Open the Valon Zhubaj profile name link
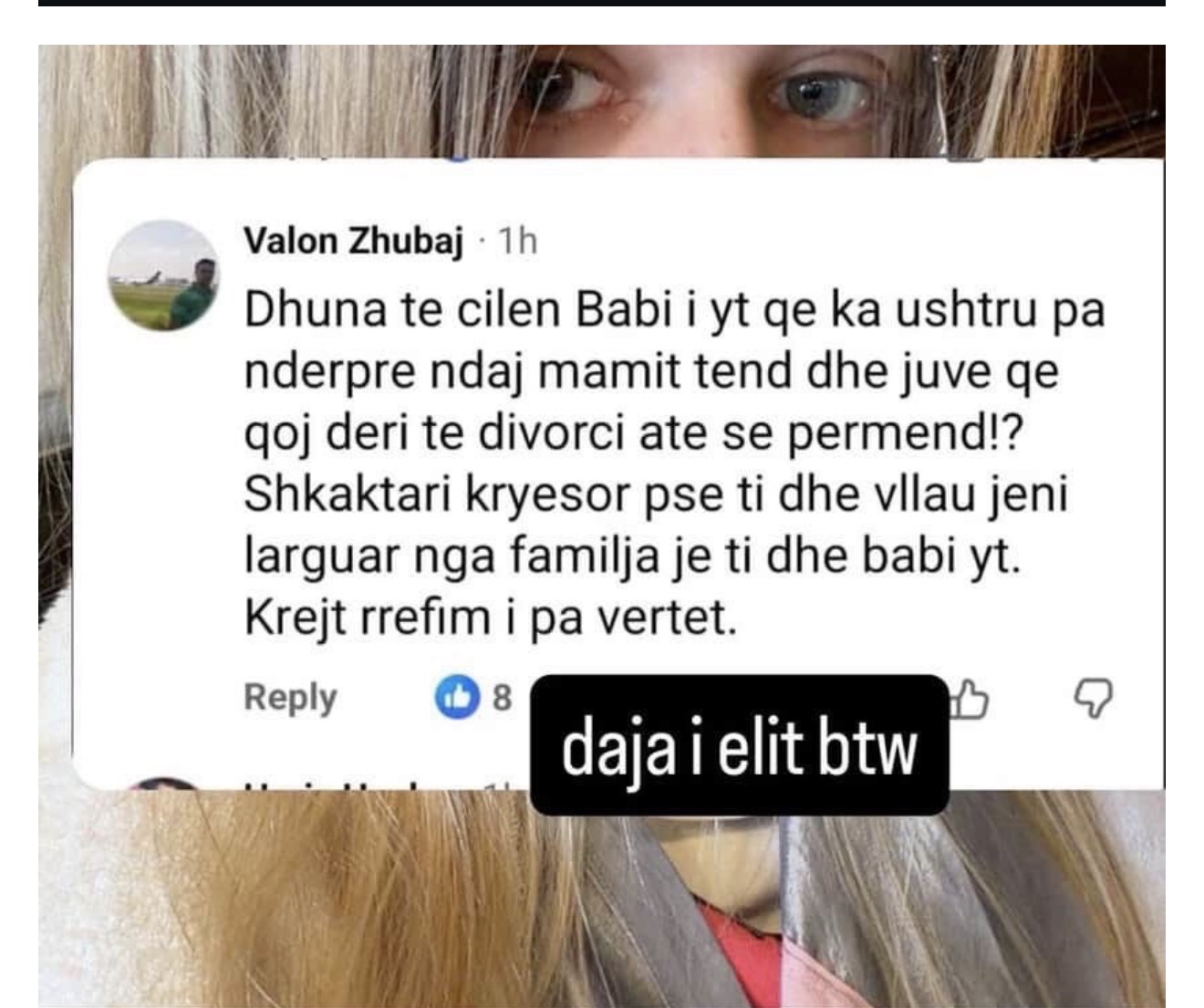This screenshot has height=1008, width=1204. tap(354, 242)
